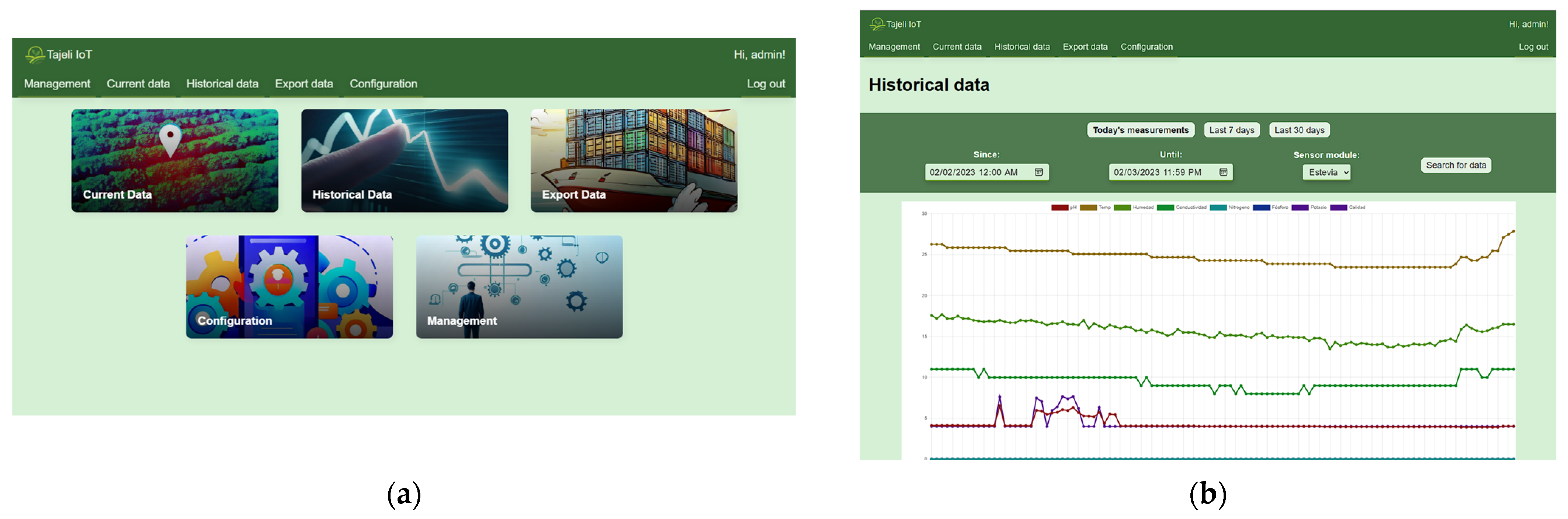The width and height of the screenshot is (1568, 519).
Task: Toggle the pH series in chart legend
Action: coord(1060,208)
